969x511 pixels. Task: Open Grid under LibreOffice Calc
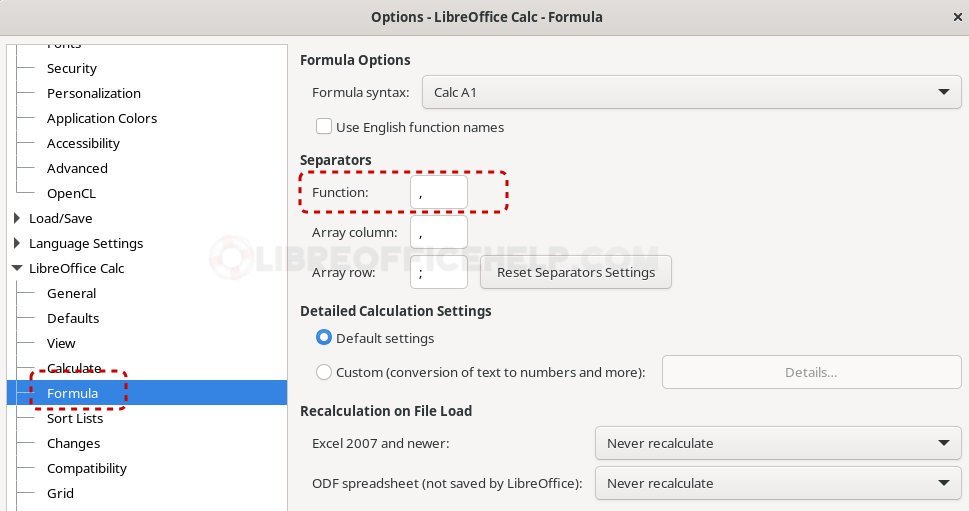click(60, 493)
